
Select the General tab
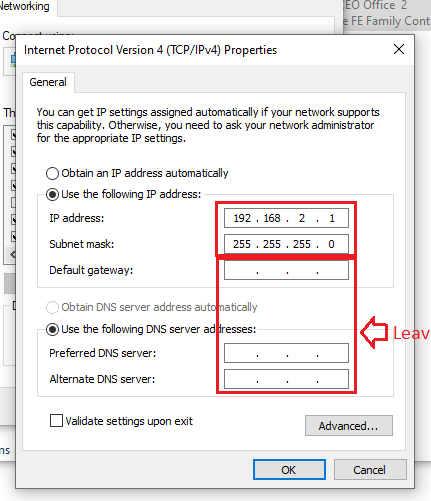coord(48,82)
